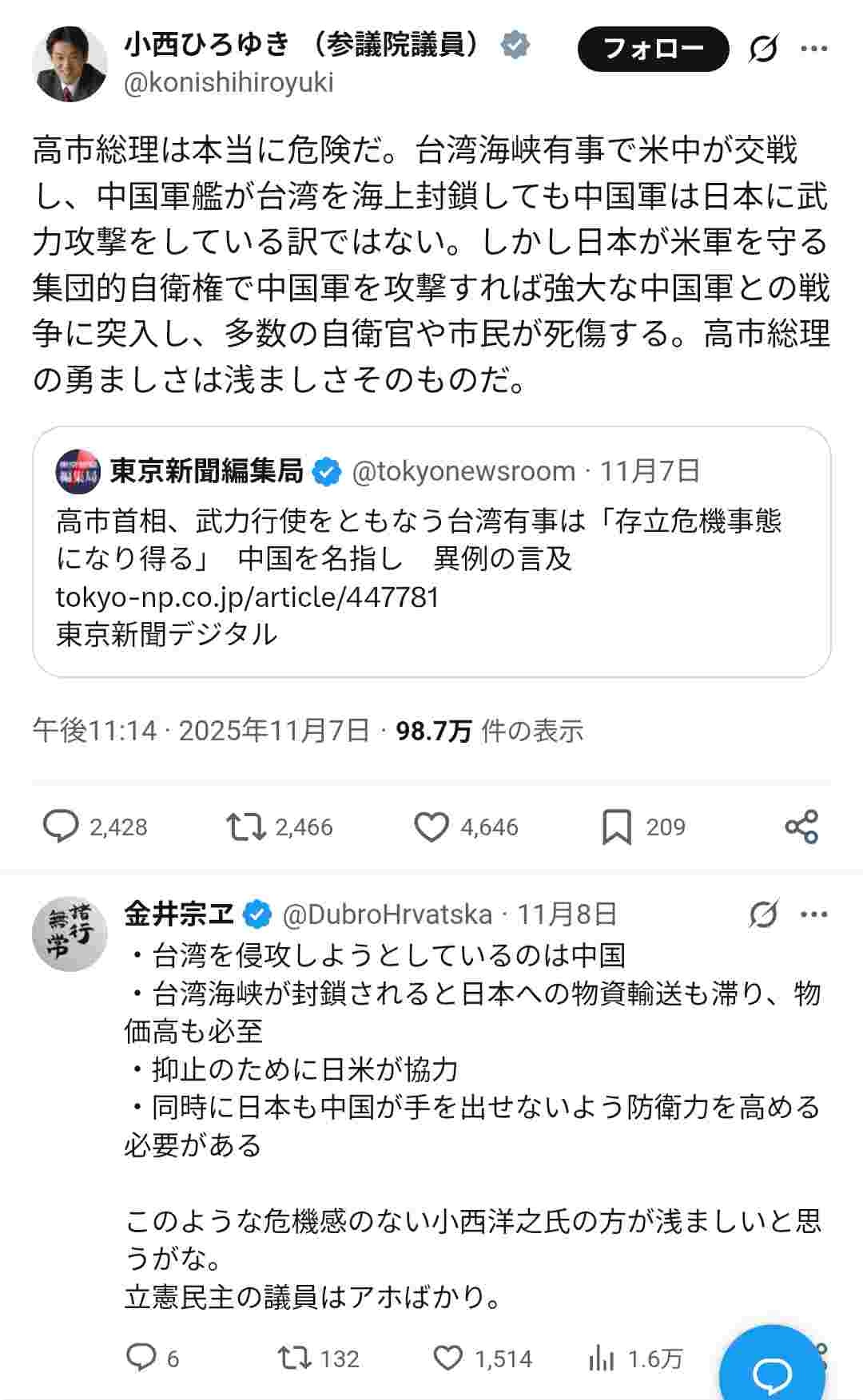
Task: Tap the フォロー follow button
Action: tap(653, 50)
